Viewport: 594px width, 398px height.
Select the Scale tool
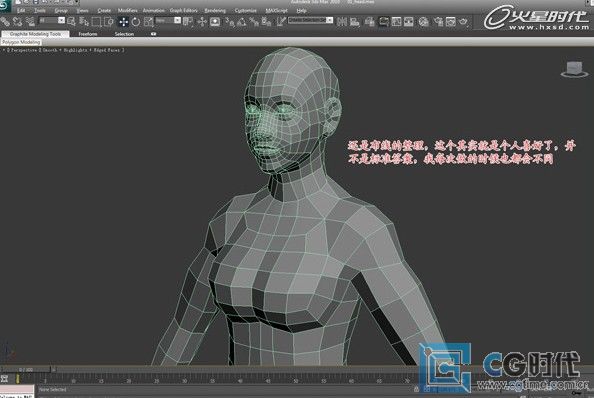pos(148,22)
